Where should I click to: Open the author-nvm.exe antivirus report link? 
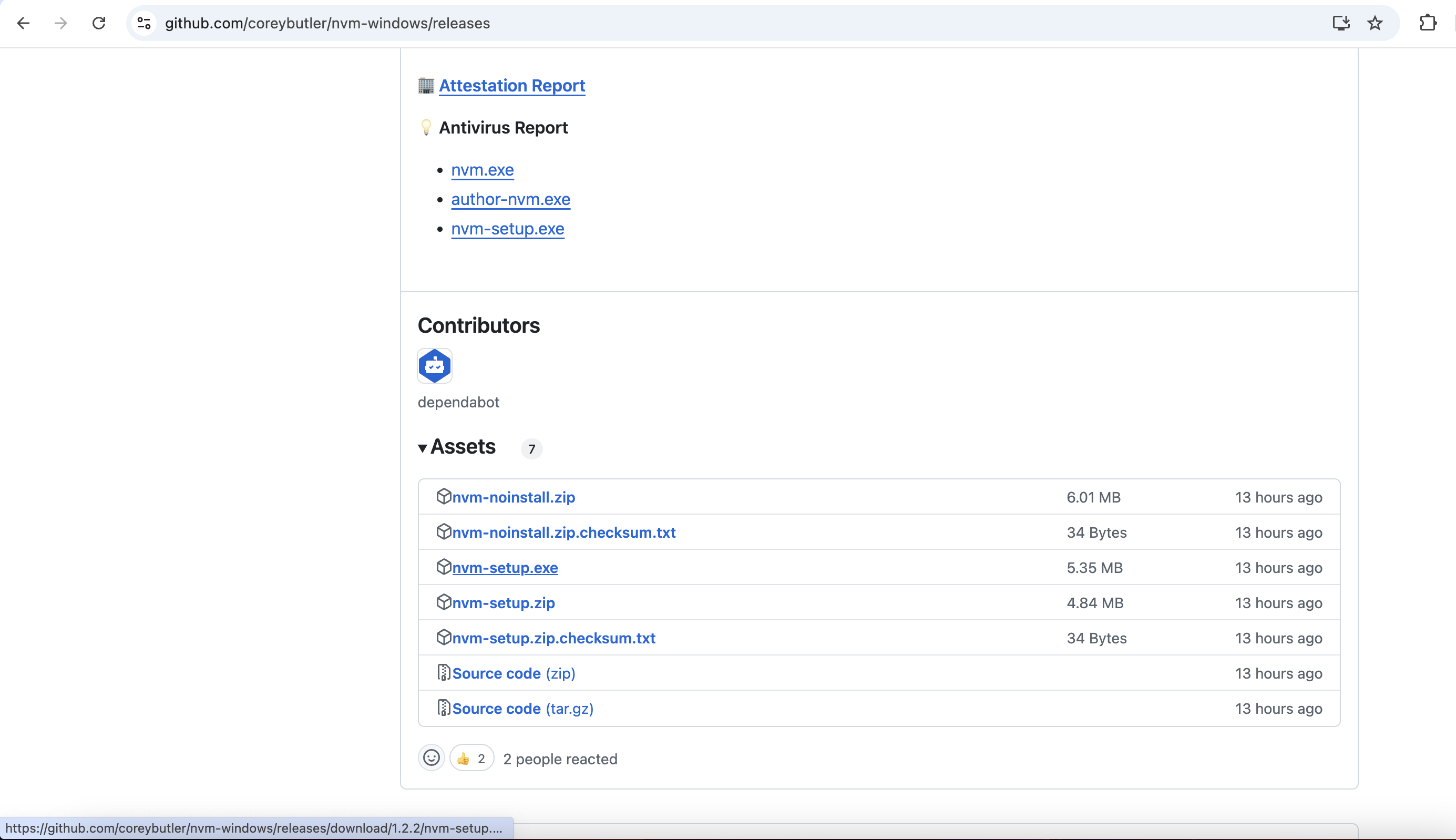[x=510, y=199]
